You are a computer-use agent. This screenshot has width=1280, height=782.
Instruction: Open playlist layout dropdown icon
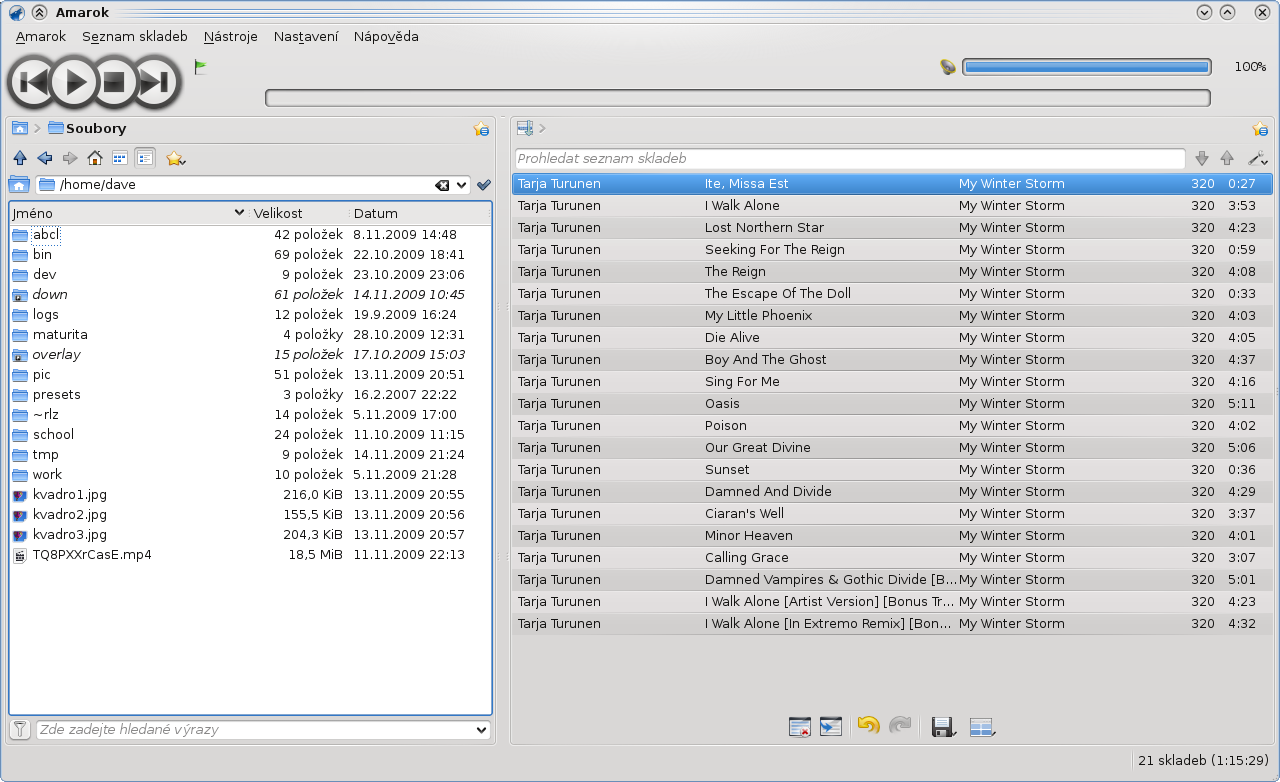click(983, 727)
